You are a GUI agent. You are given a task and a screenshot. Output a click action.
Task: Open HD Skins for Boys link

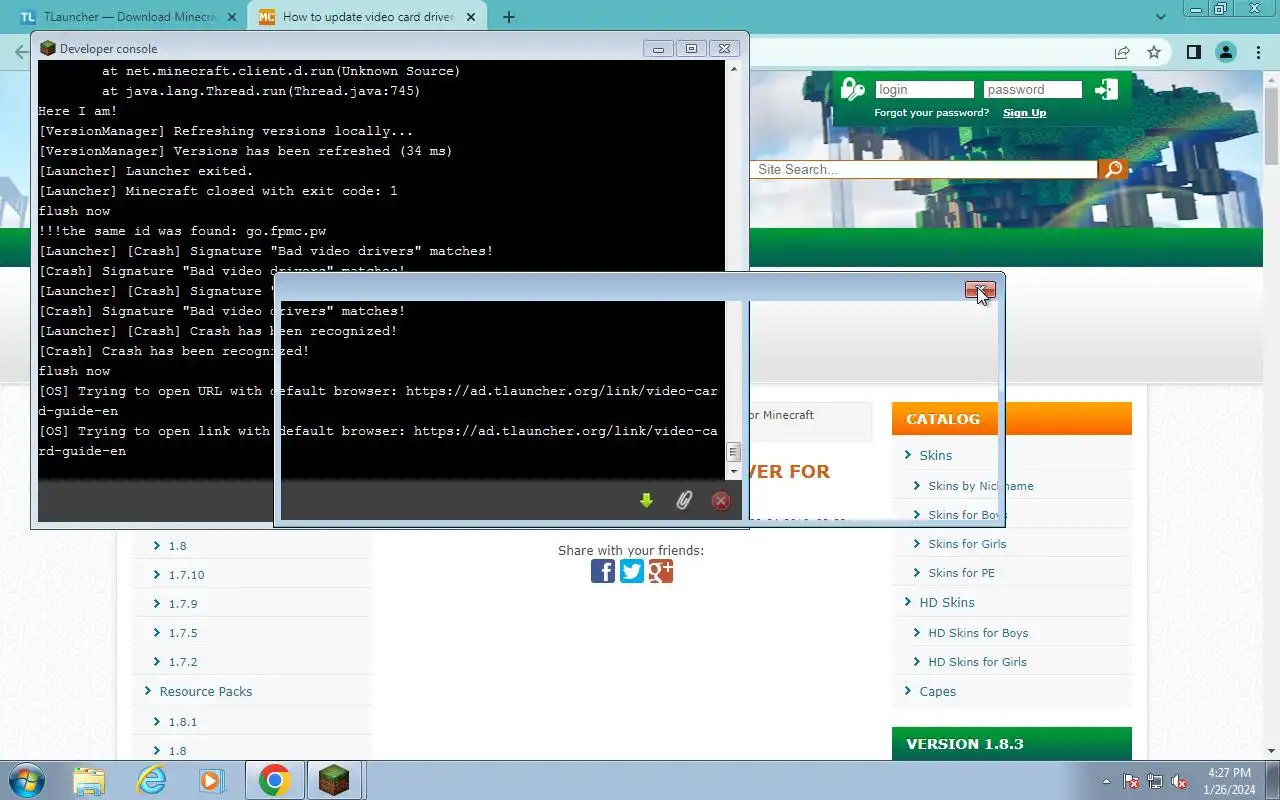[x=978, y=633]
